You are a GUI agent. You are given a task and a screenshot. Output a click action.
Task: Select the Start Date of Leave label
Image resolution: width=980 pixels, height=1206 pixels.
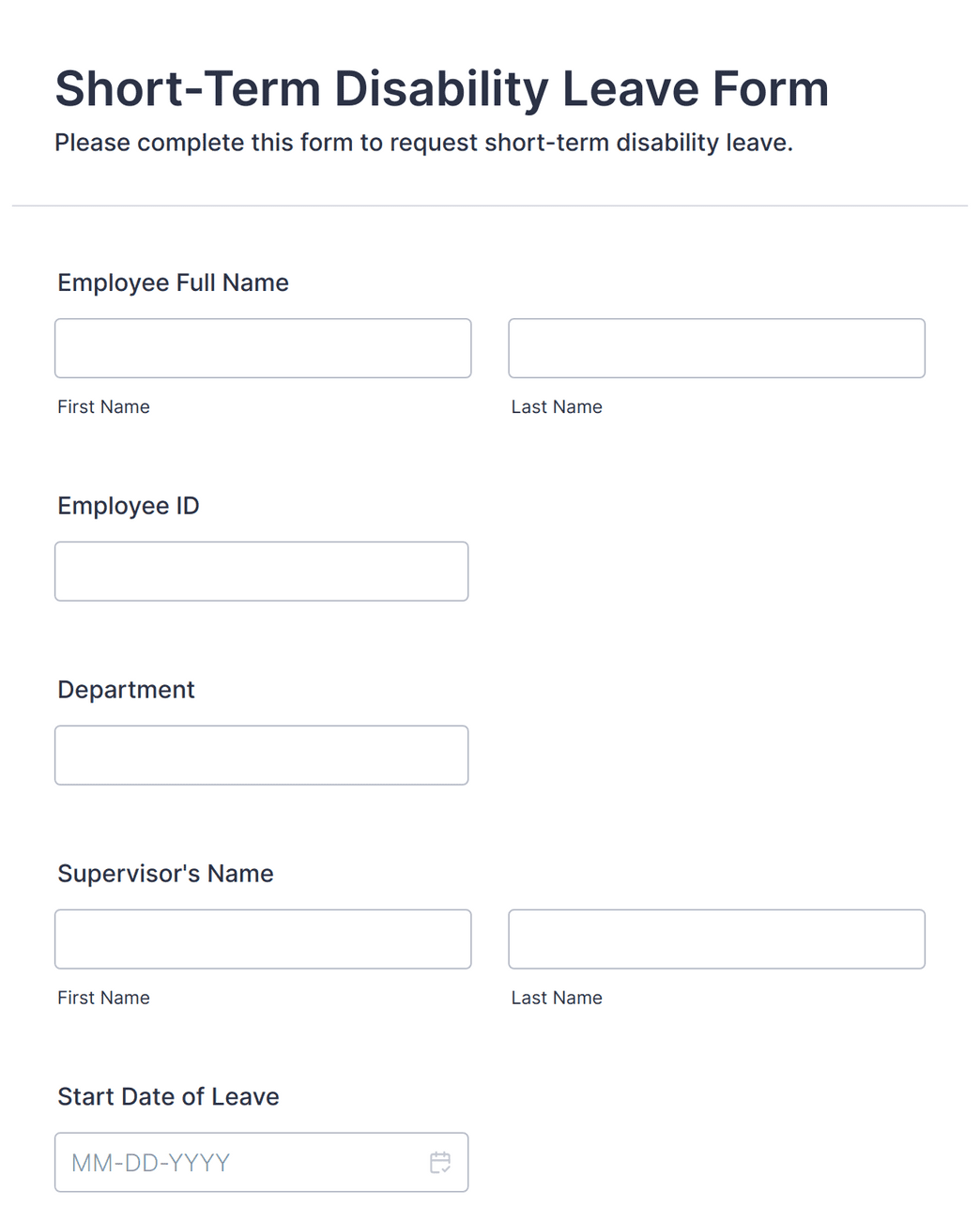(x=168, y=1096)
